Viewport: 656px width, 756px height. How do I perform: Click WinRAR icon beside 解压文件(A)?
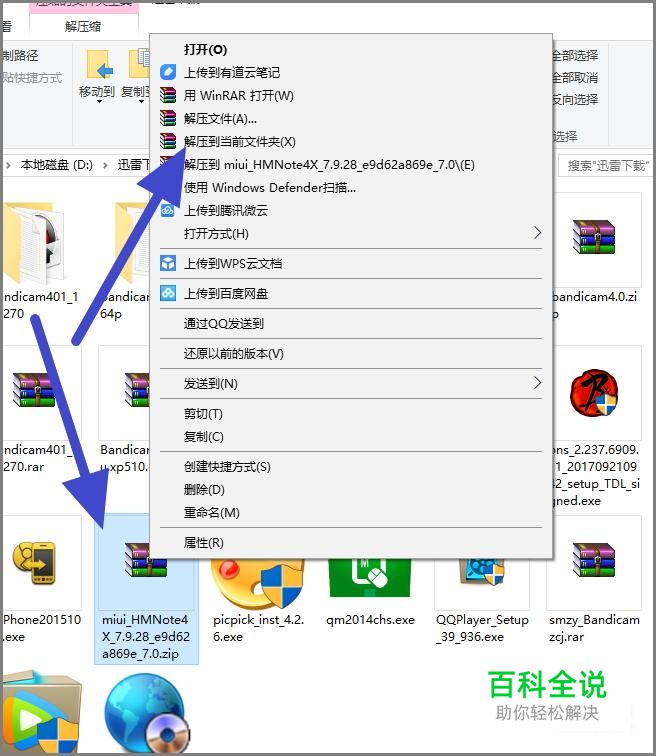(168, 118)
